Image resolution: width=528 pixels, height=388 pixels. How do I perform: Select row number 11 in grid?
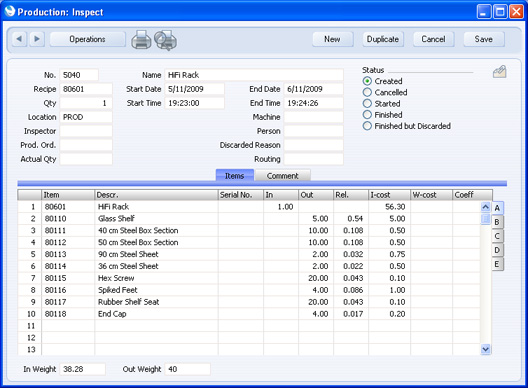(31, 326)
